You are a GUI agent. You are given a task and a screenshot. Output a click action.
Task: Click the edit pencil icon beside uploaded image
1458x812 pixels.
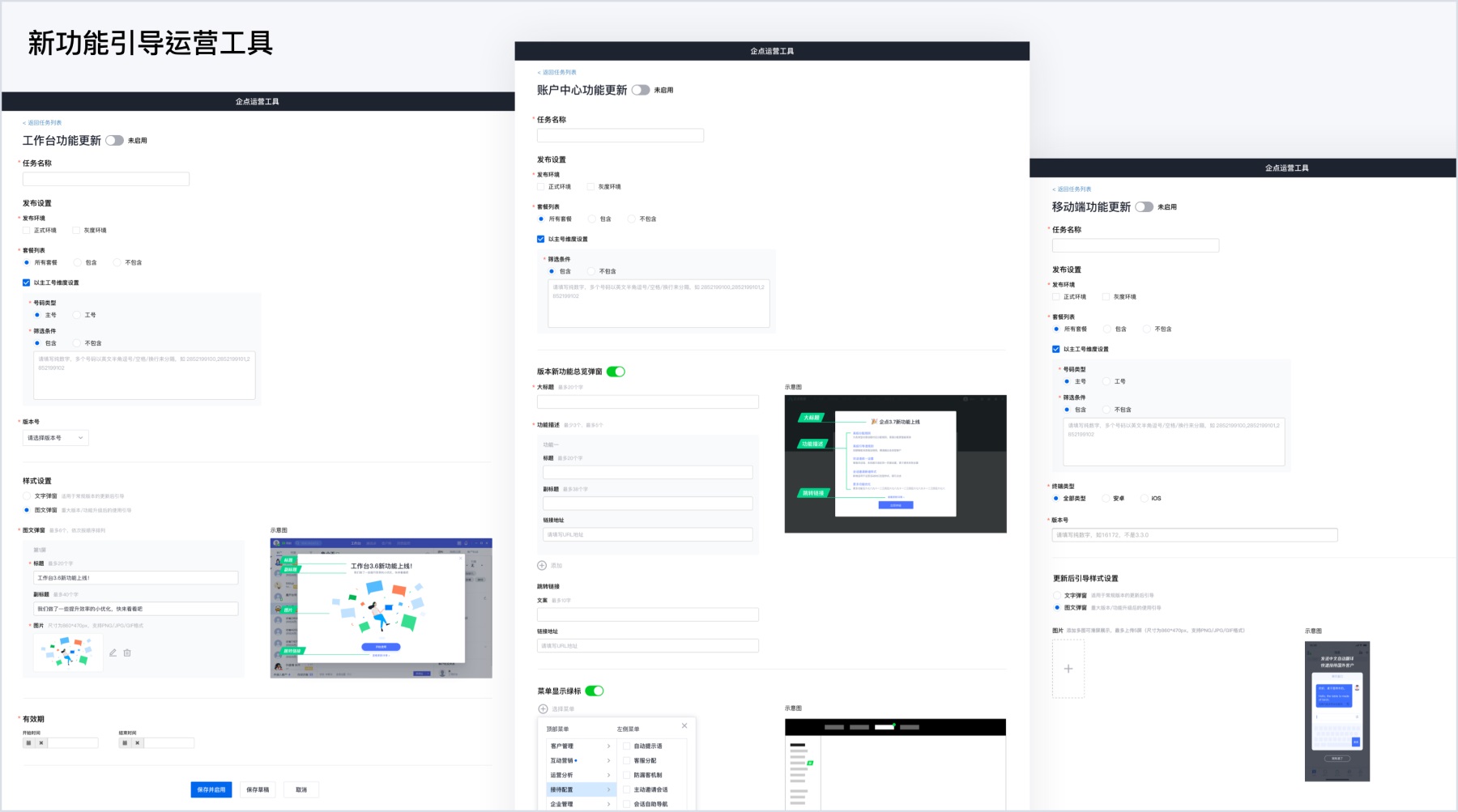(113, 653)
